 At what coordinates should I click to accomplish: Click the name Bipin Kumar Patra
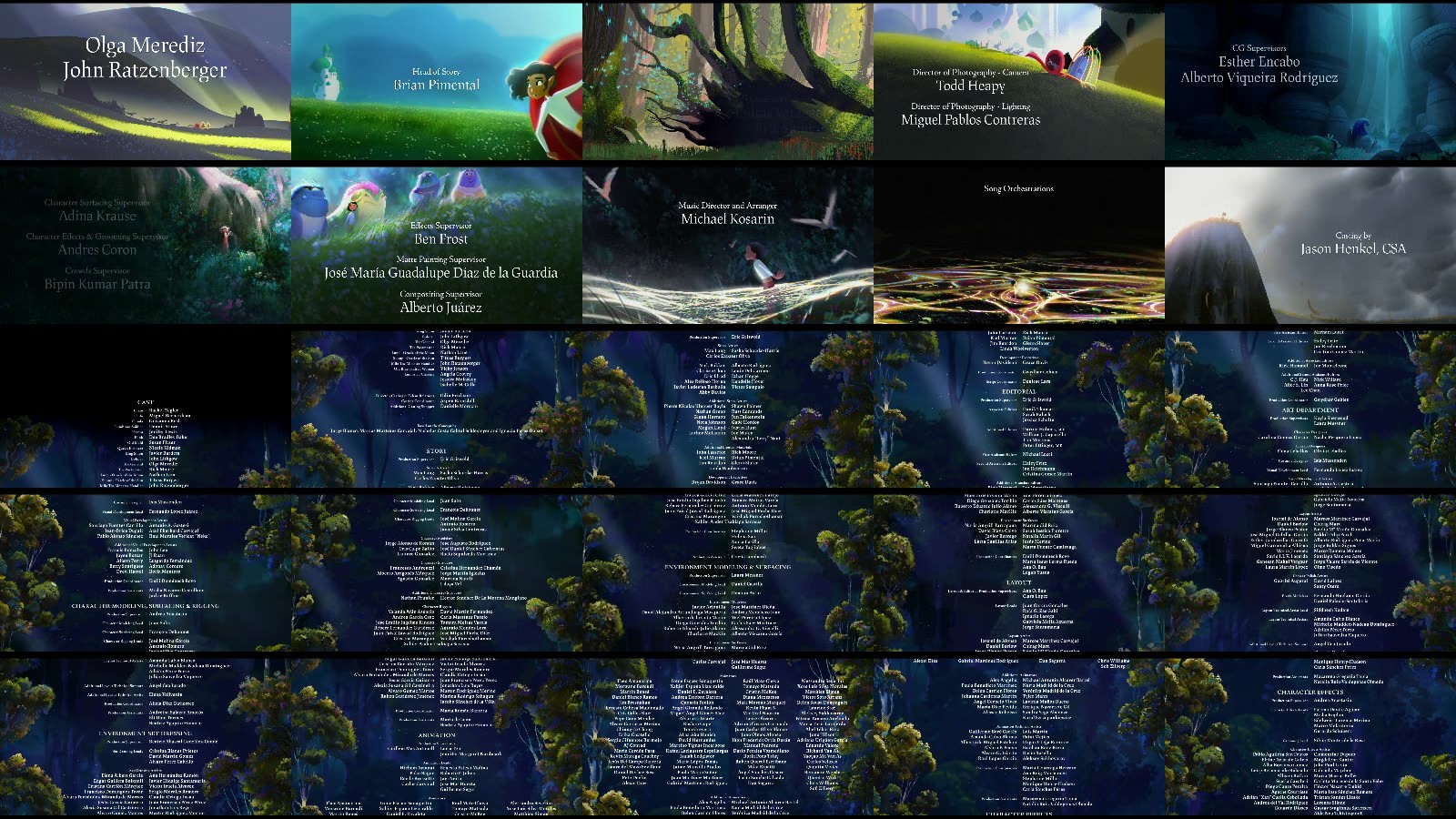pos(97,284)
